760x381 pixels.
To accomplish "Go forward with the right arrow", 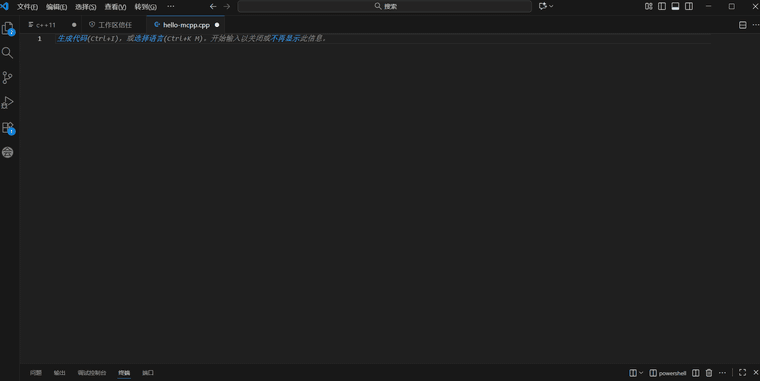I will (226, 6).
